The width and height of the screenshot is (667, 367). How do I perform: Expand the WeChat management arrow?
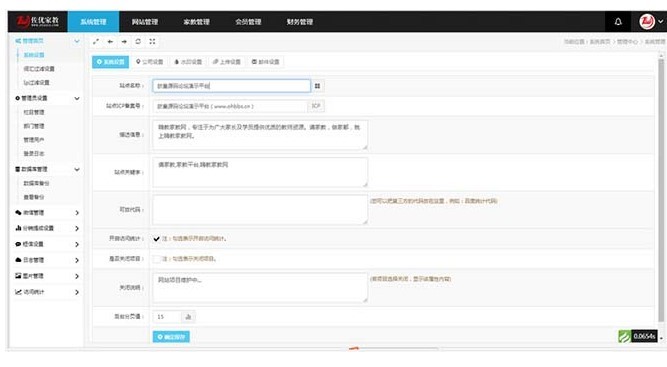[x=77, y=213]
